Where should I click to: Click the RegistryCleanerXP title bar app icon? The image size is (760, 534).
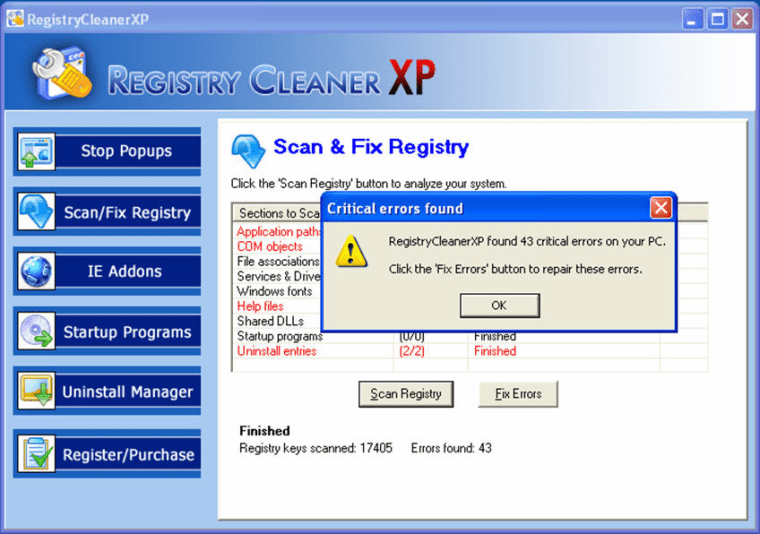tap(15, 18)
